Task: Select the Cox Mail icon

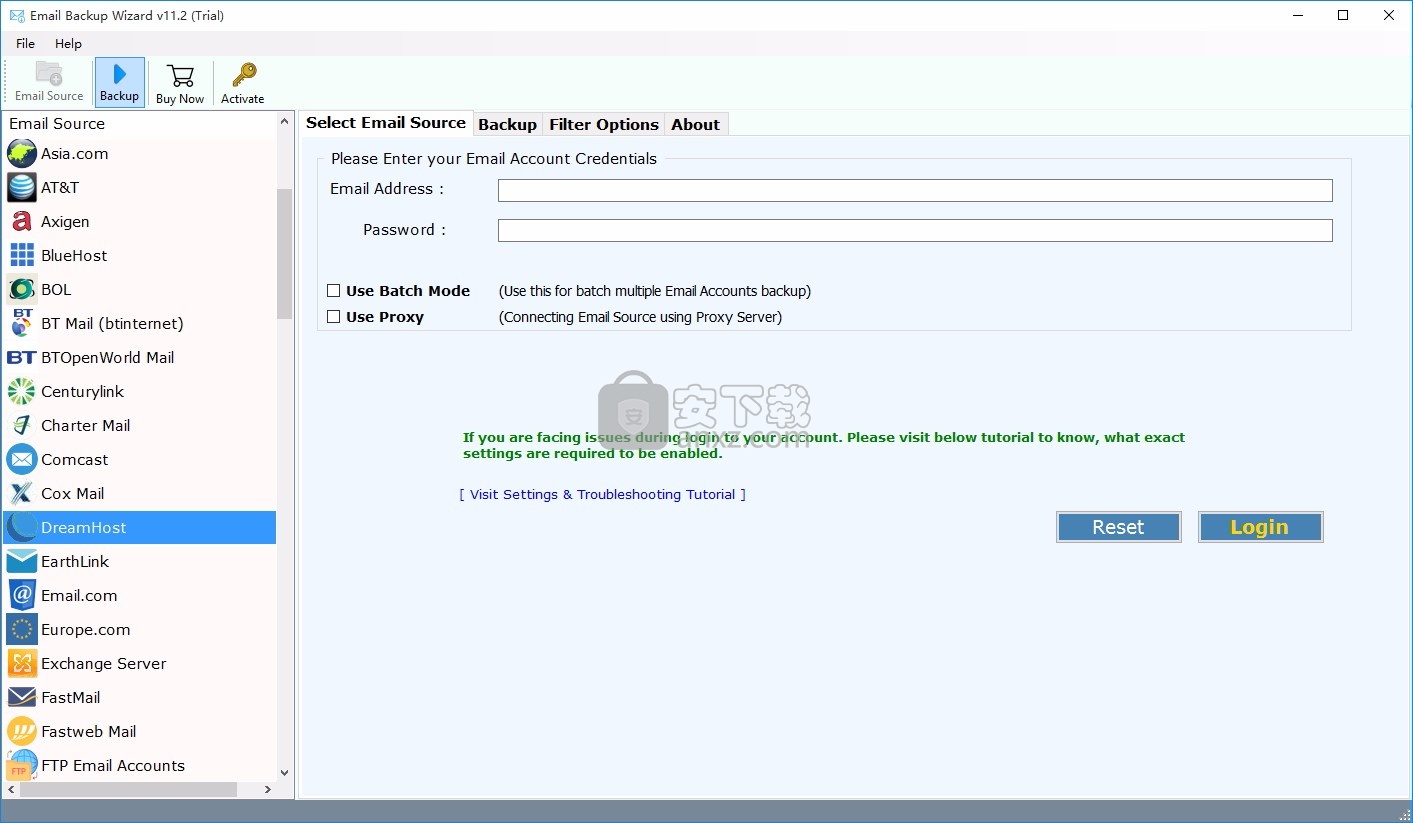Action: pyautogui.click(x=21, y=494)
